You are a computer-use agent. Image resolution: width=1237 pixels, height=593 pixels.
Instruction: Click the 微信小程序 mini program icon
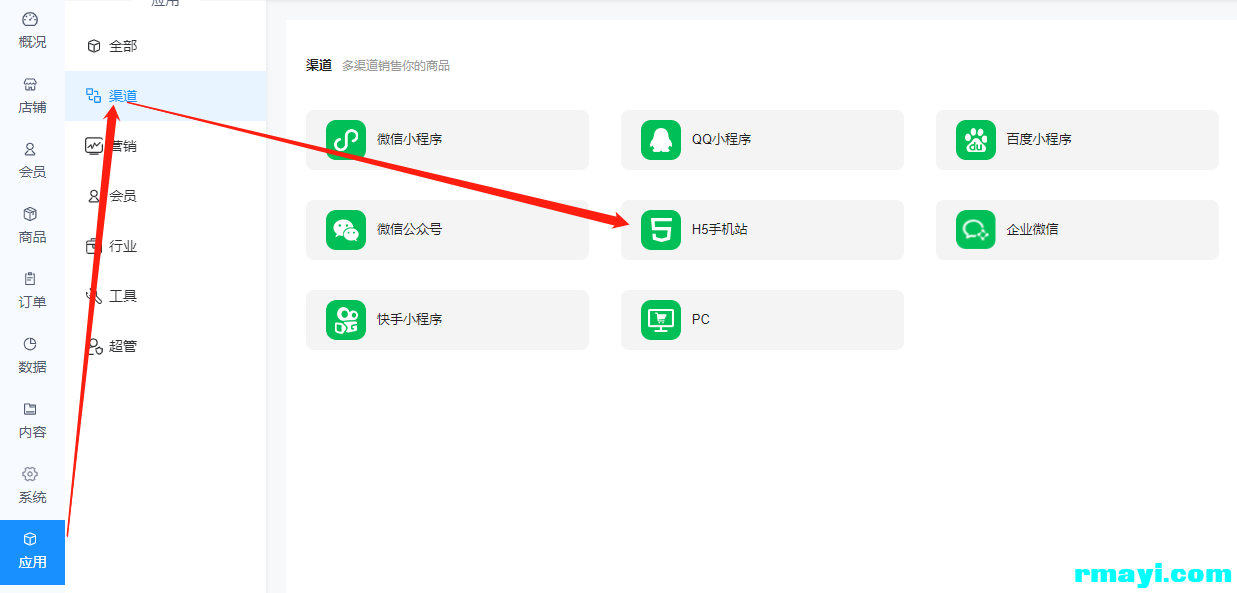346,140
